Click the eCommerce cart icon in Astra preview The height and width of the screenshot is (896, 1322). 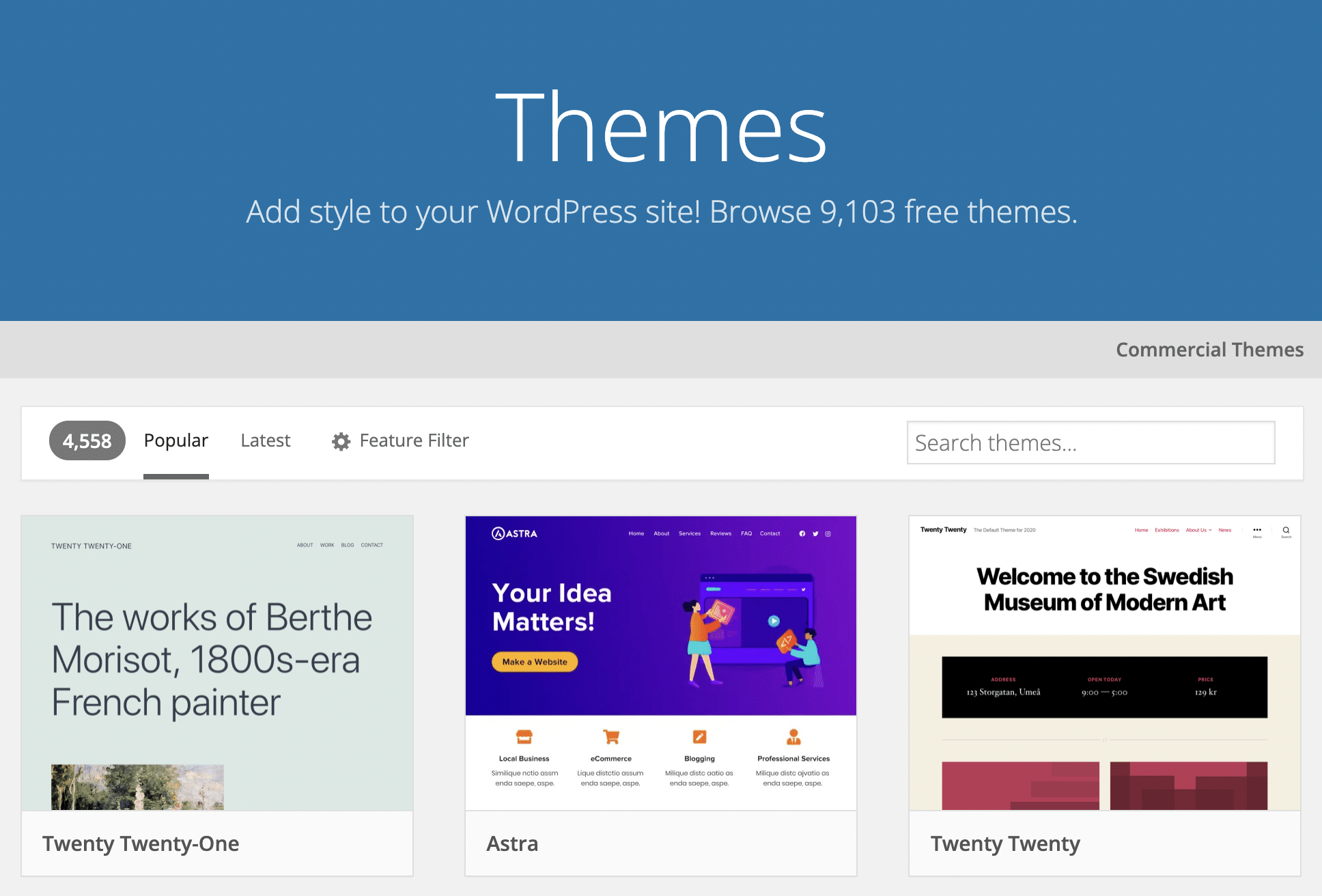pyautogui.click(x=611, y=737)
